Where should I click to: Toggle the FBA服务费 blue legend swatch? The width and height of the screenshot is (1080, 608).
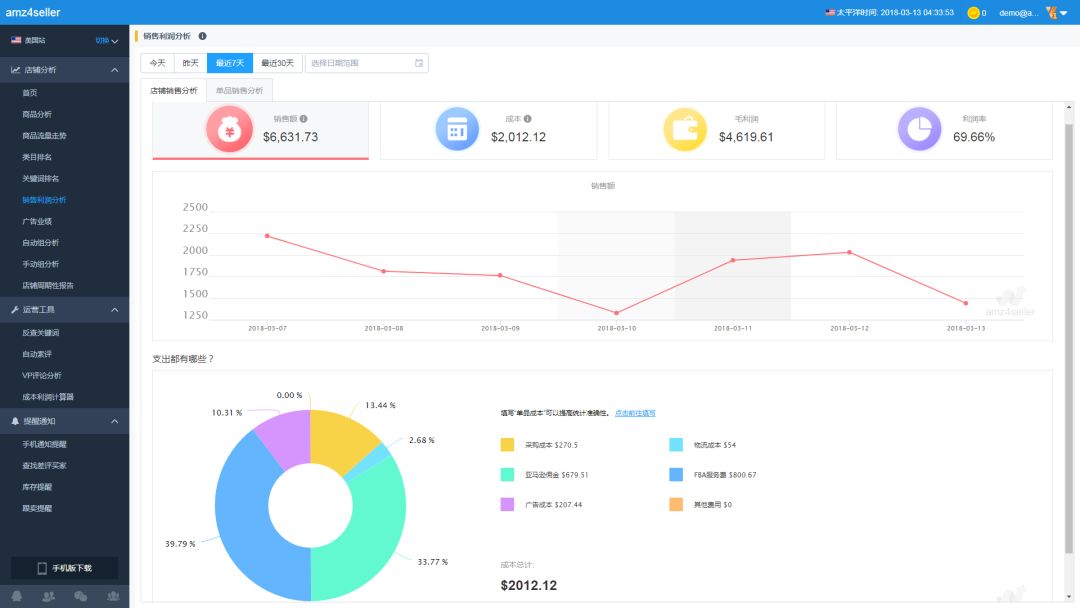(676, 474)
